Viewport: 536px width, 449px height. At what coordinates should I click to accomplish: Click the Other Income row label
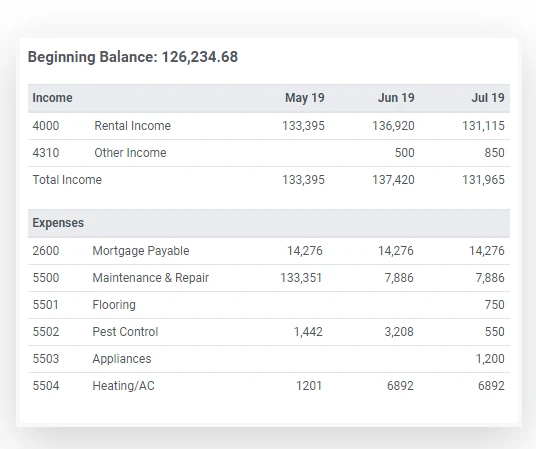coord(130,153)
